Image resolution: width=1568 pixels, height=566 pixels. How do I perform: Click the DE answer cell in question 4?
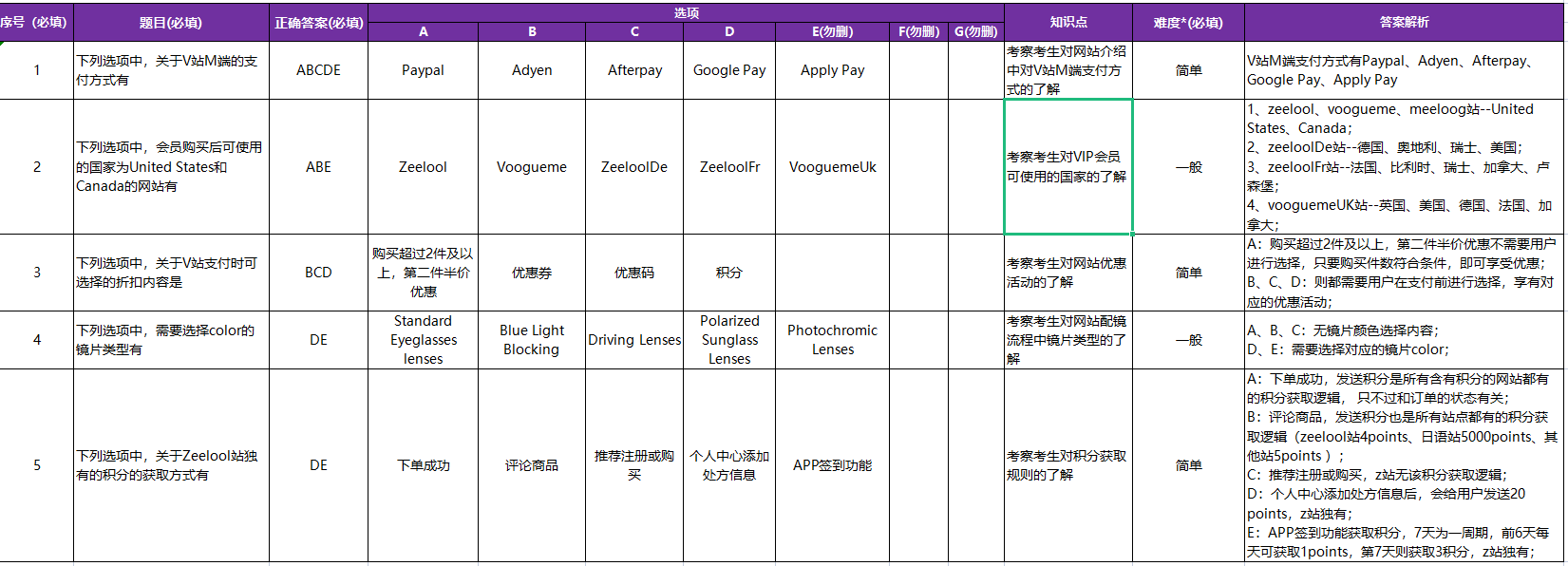click(x=318, y=340)
